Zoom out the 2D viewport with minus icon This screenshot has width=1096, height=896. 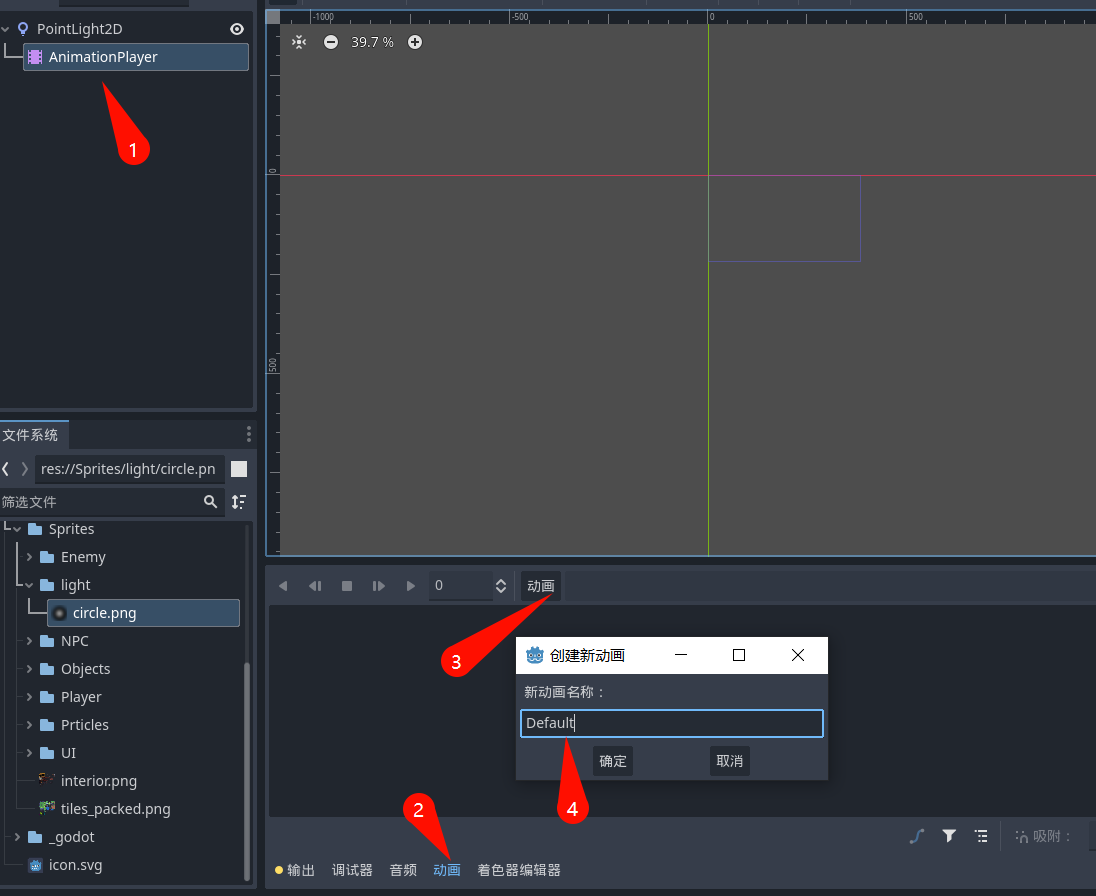(330, 42)
